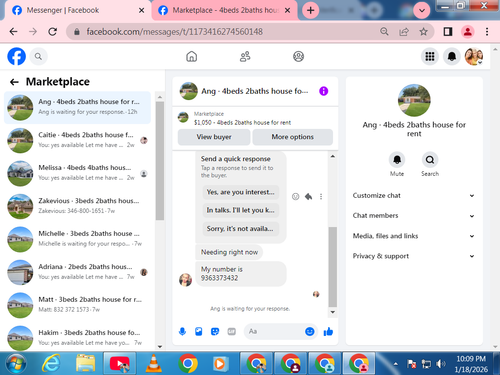Open Hakim 3beds 2baths conversation
Image resolution: width=500 pixels, height=375 pixels.
(x=77, y=337)
